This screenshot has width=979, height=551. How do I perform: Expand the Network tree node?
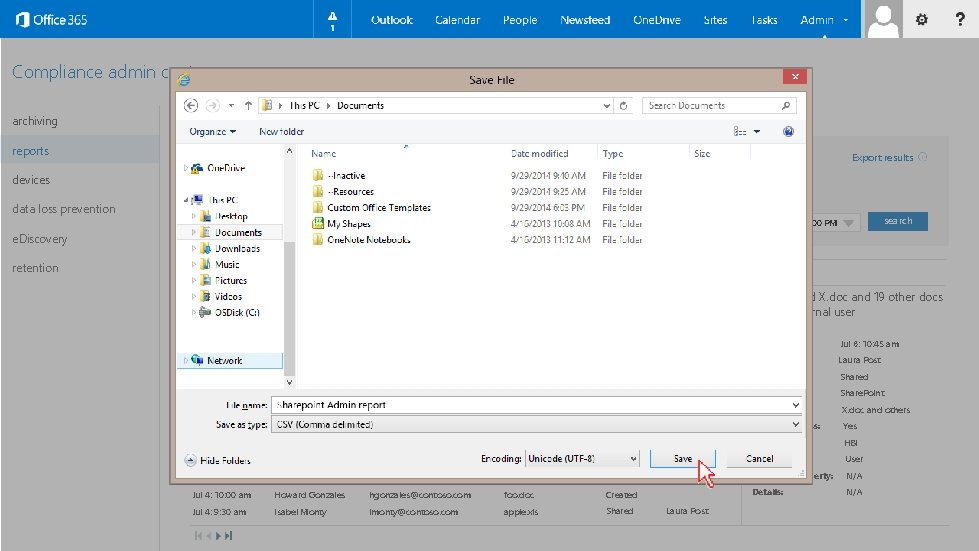[x=185, y=360]
